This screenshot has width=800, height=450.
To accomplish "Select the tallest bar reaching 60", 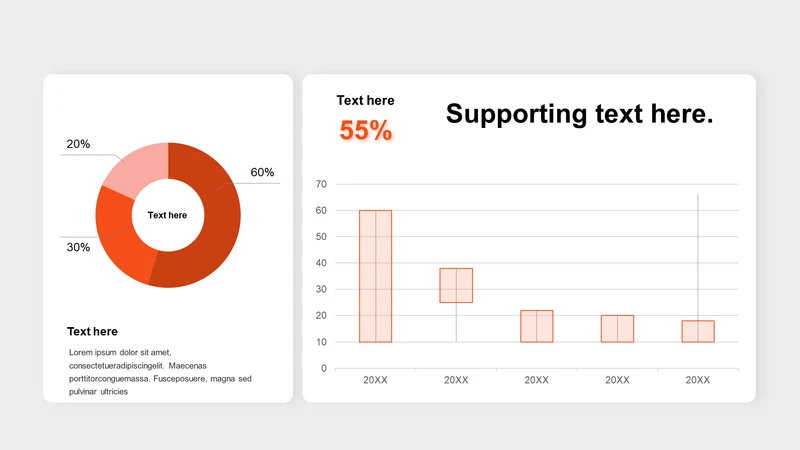I will (375, 276).
